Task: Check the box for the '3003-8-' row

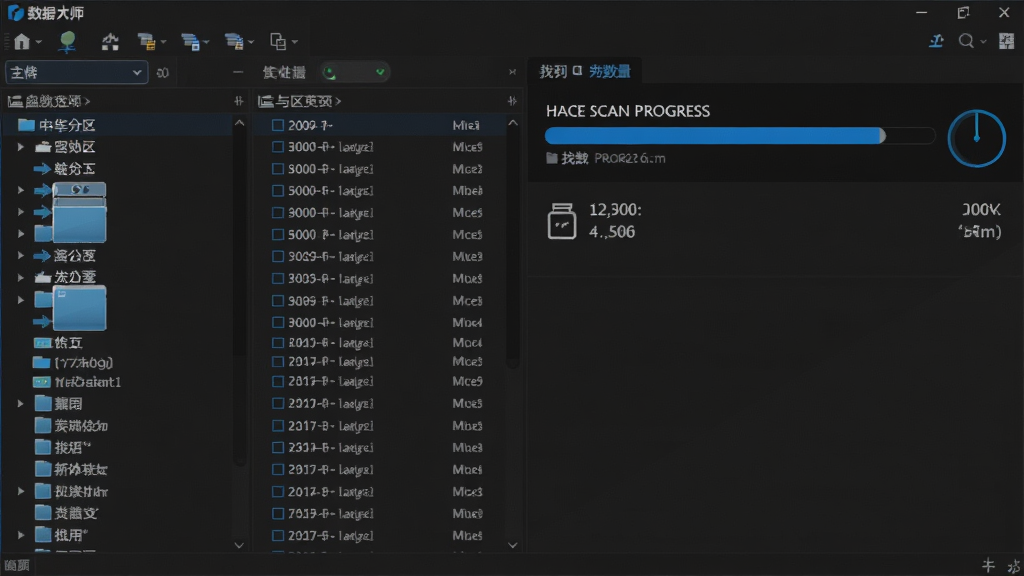Action: [x=278, y=278]
